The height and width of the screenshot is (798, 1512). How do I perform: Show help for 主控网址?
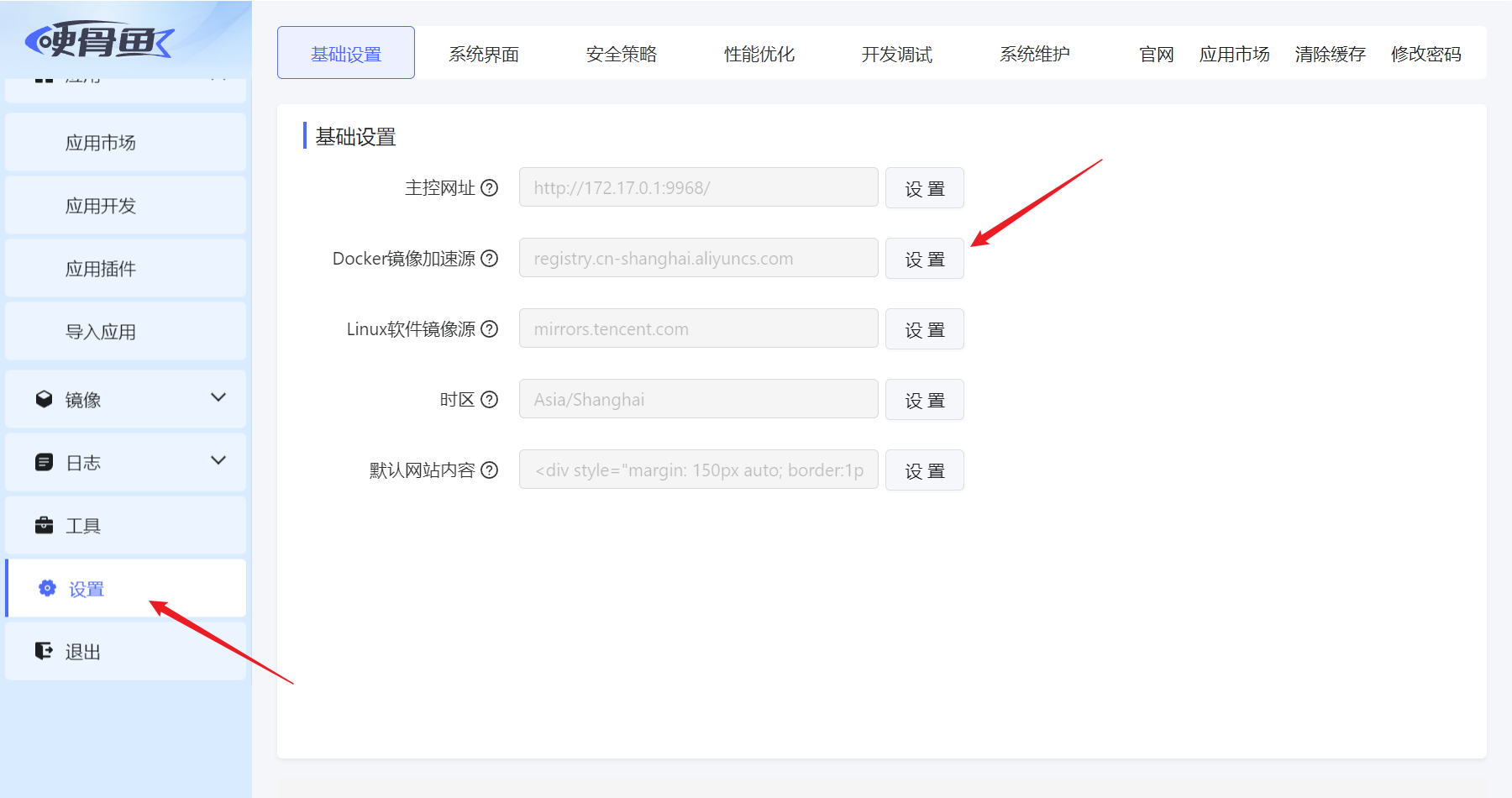click(x=490, y=188)
